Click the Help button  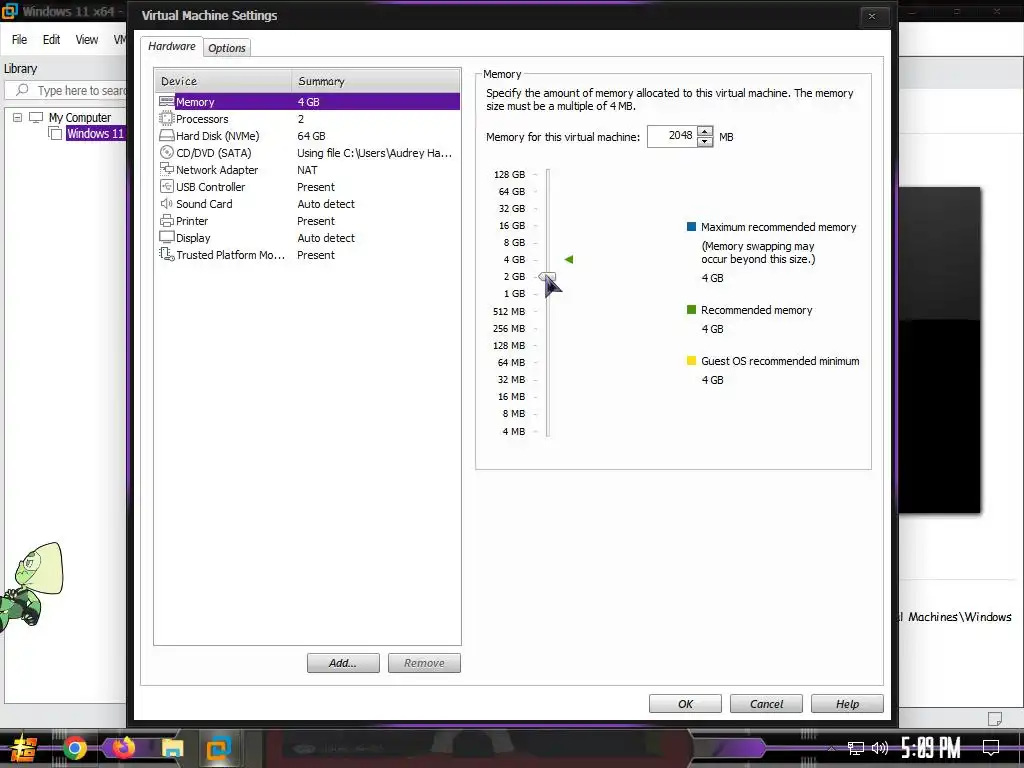[847, 704]
